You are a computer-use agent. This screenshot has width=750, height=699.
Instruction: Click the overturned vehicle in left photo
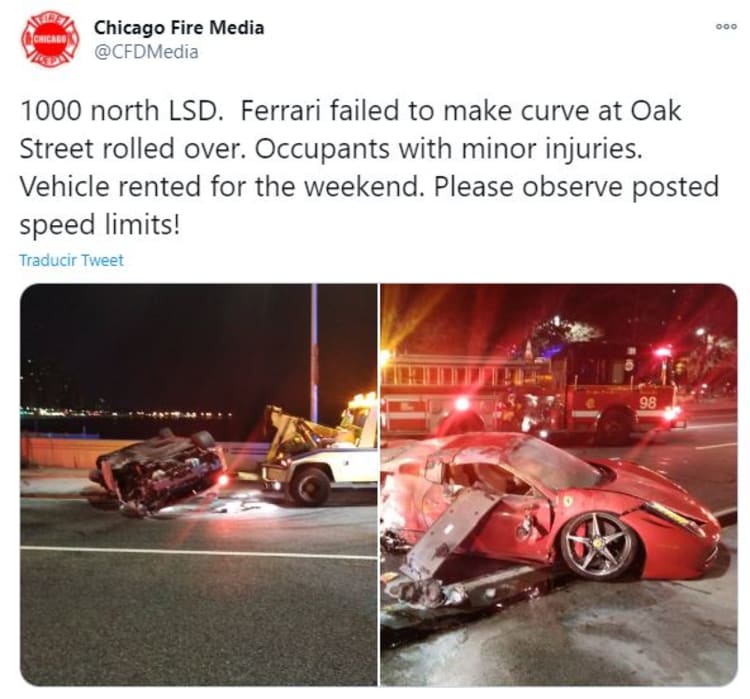point(157,471)
